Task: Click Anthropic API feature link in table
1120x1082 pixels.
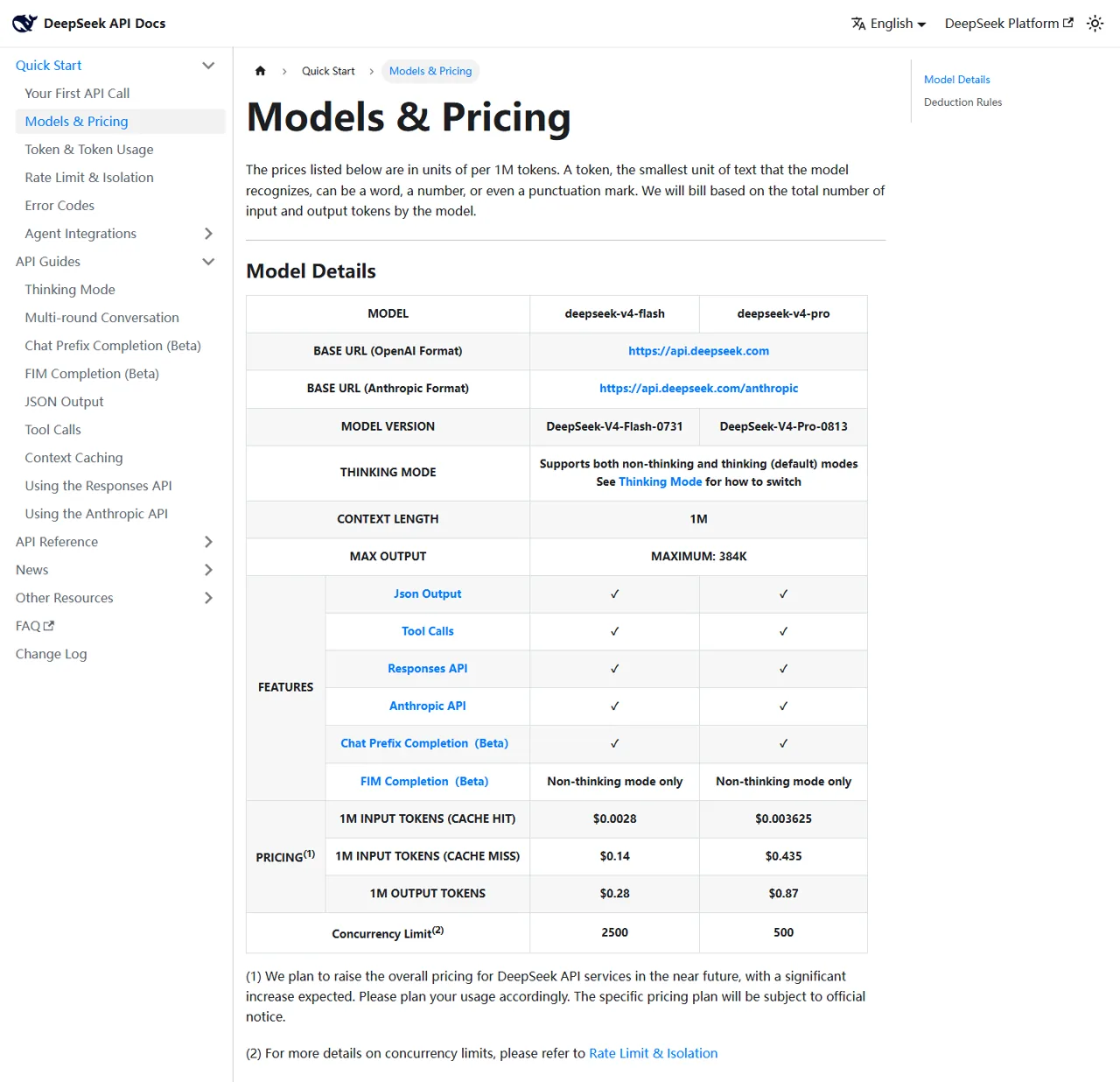Action: click(x=427, y=706)
